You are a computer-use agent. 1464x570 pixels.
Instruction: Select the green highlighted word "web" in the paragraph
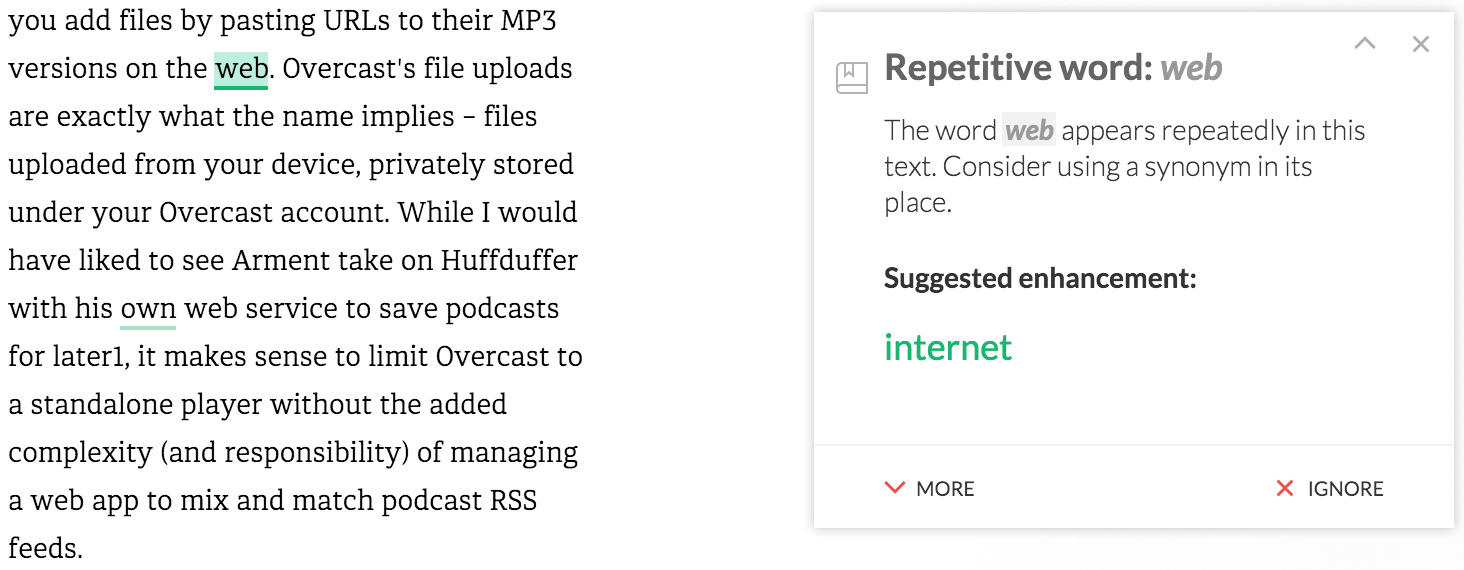(241, 69)
